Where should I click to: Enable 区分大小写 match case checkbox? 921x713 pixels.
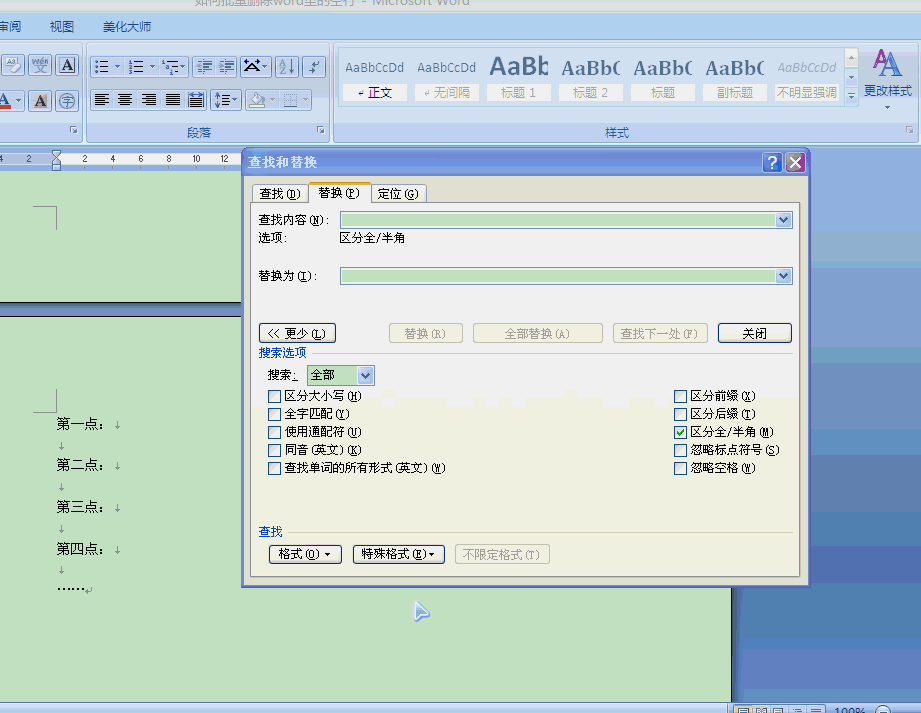(x=274, y=396)
